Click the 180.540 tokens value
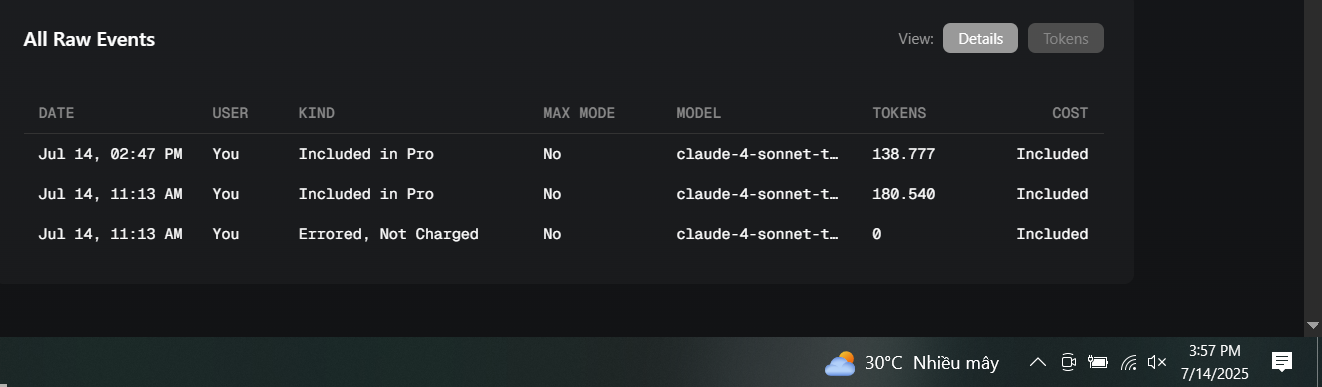 point(903,194)
